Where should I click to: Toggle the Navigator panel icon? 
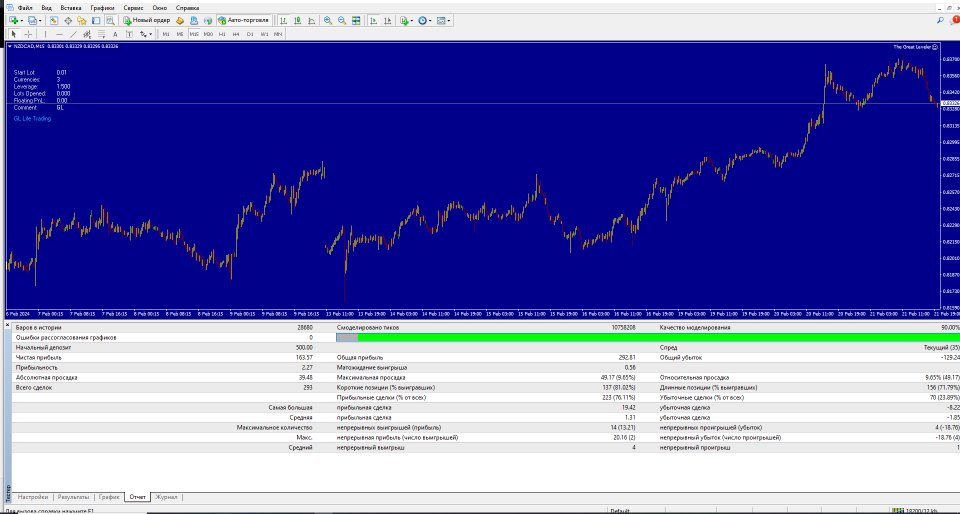pos(81,20)
